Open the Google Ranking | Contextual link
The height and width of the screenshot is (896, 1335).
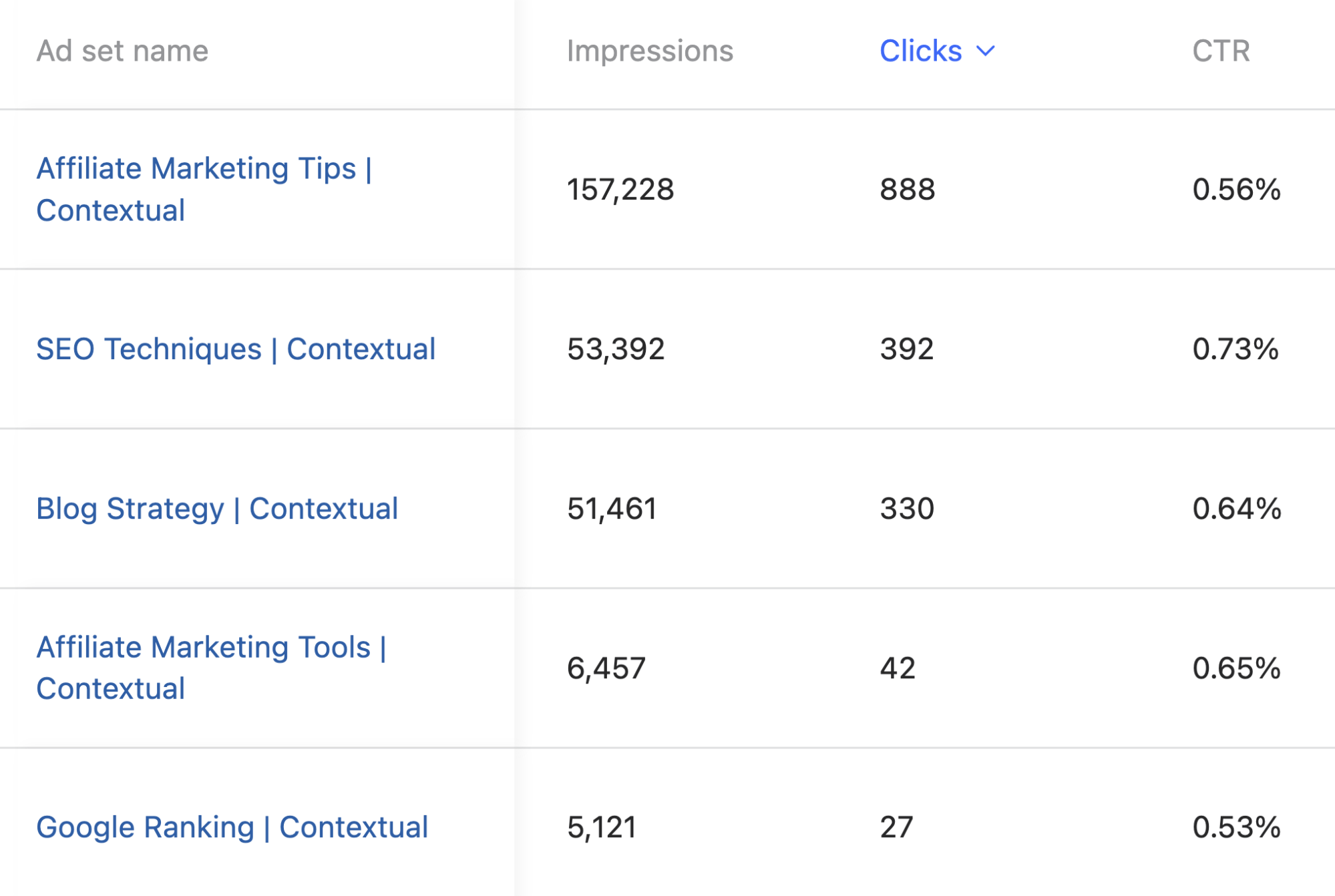tap(232, 827)
